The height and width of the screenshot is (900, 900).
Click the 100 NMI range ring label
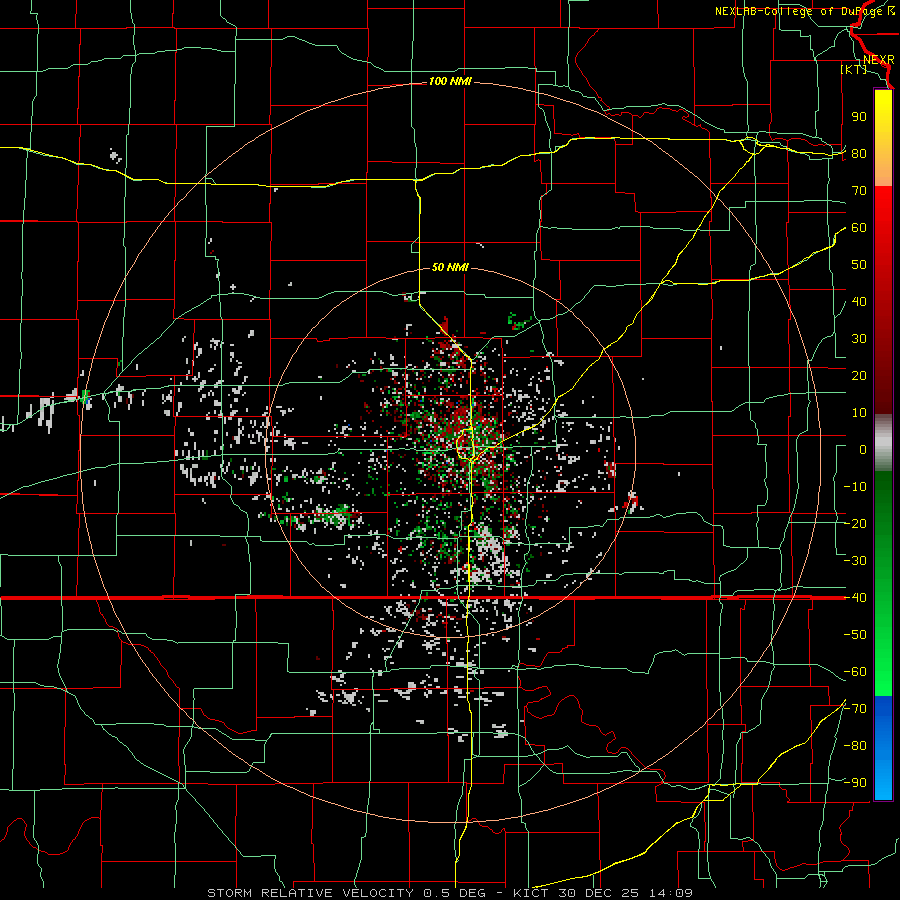coord(450,82)
